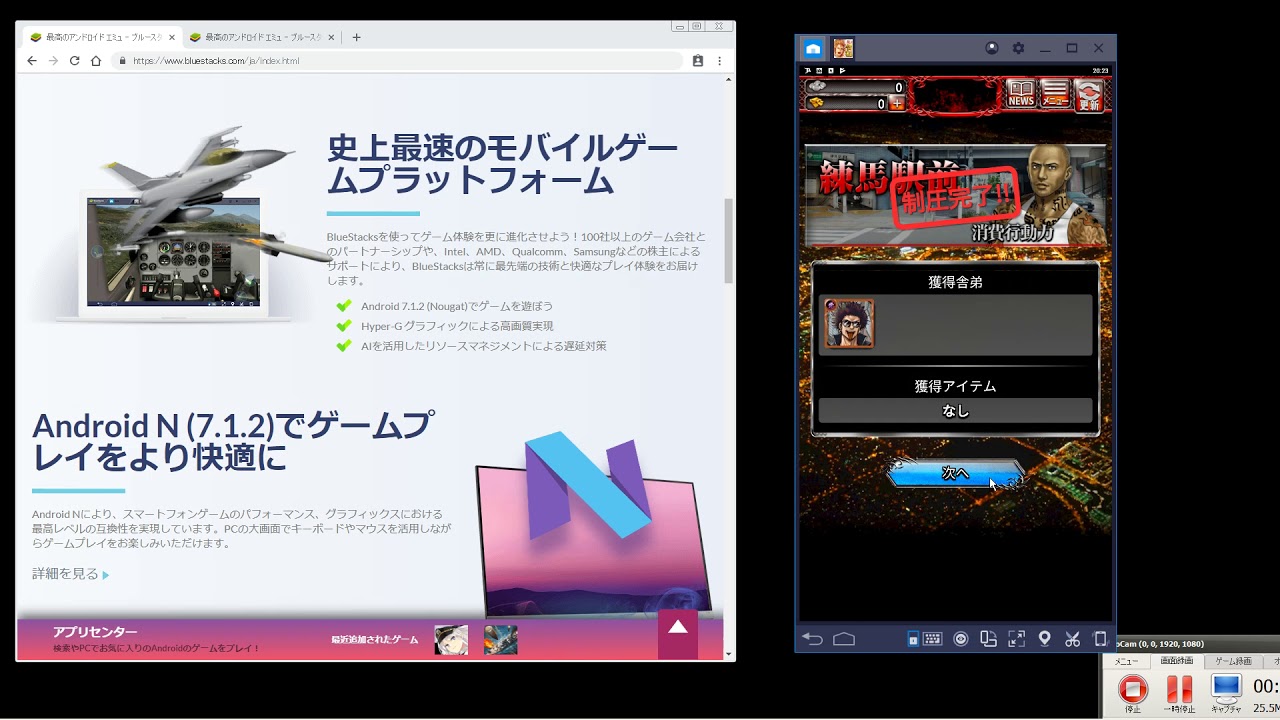
Task: Go forward in Chrome
Action: tap(53, 61)
